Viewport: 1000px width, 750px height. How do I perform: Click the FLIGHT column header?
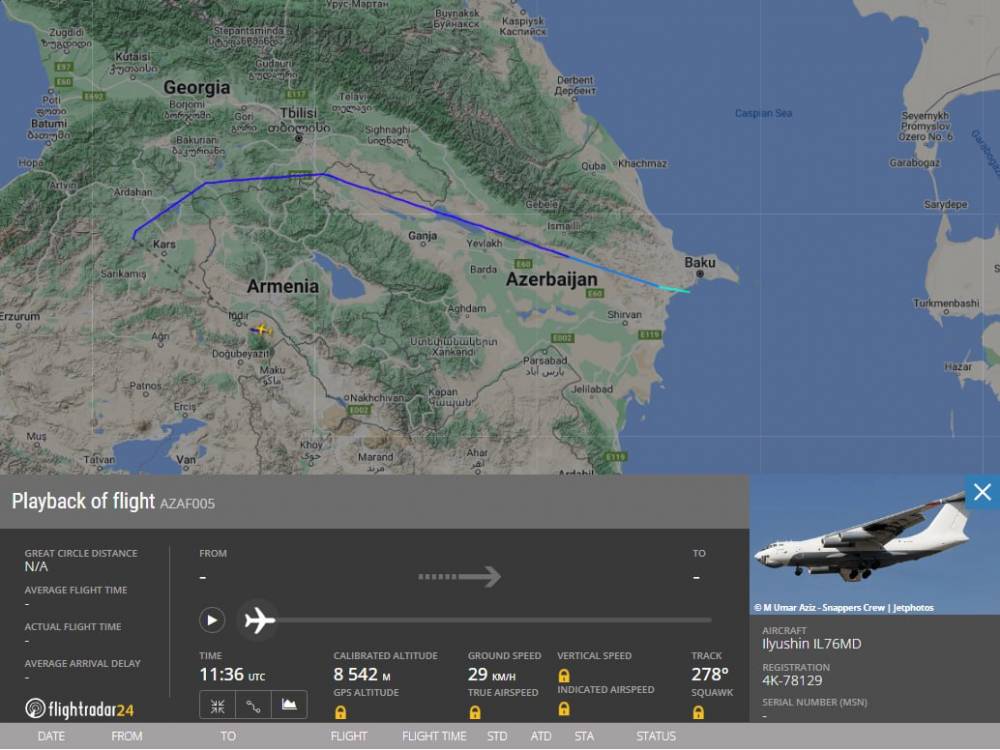click(x=349, y=736)
